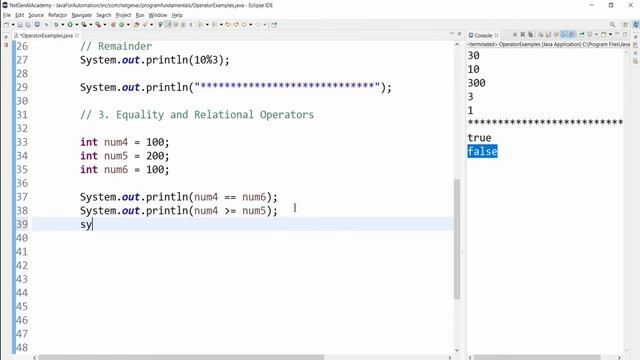The height and width of the screenshot is (360, 640).
Task: Click the External Tools run icon
Action: (x=98, y=24)
